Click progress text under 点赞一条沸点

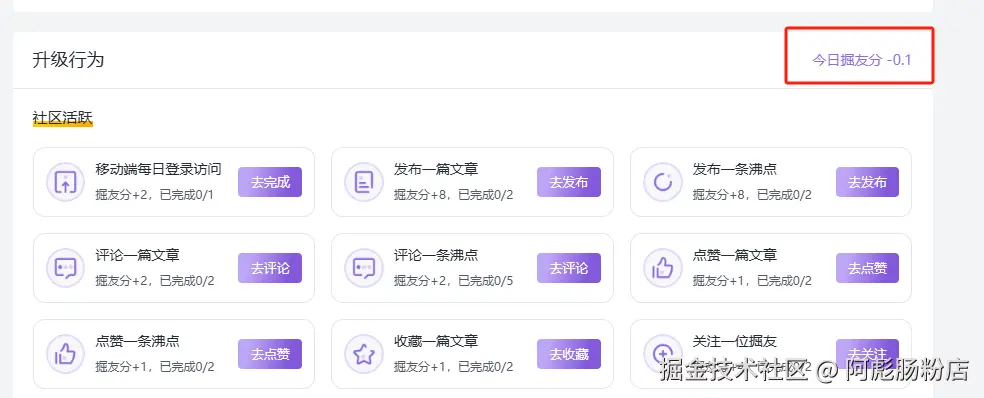pos(155,367)
